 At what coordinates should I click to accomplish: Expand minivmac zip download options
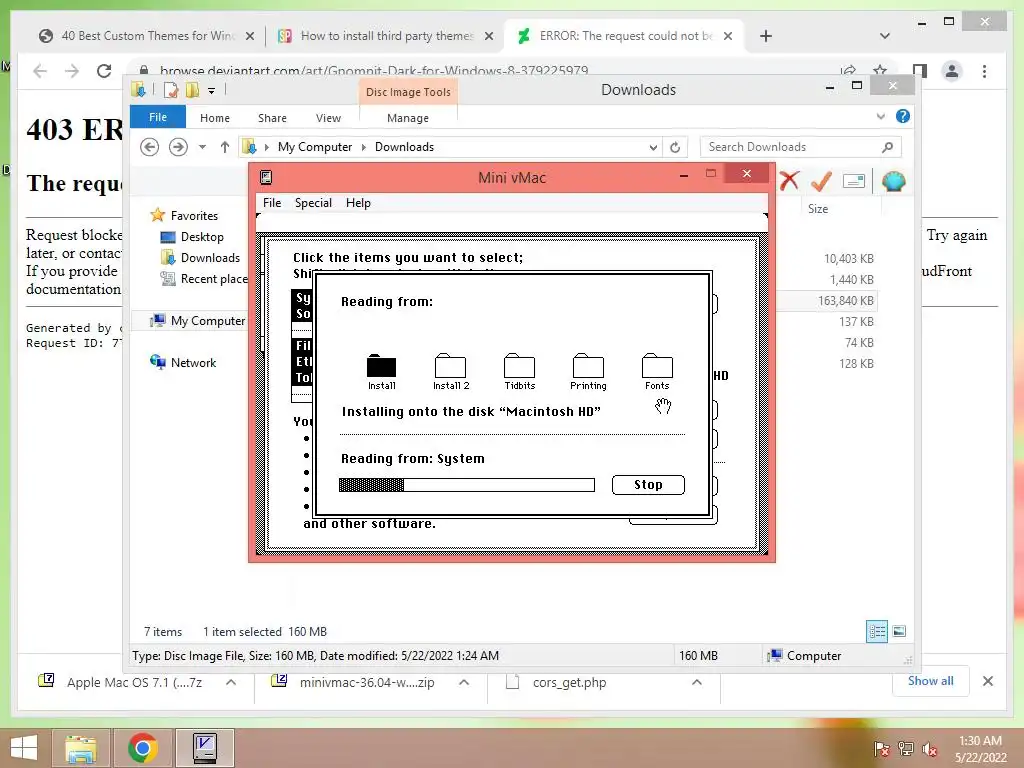tap(464, 682)
